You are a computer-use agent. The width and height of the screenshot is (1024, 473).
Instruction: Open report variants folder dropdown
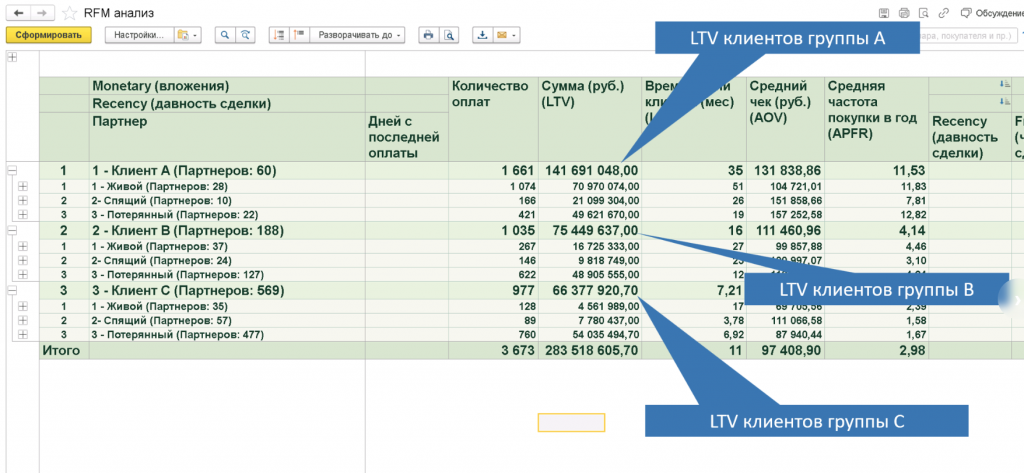pyautogui.click(x=188, y=35)
